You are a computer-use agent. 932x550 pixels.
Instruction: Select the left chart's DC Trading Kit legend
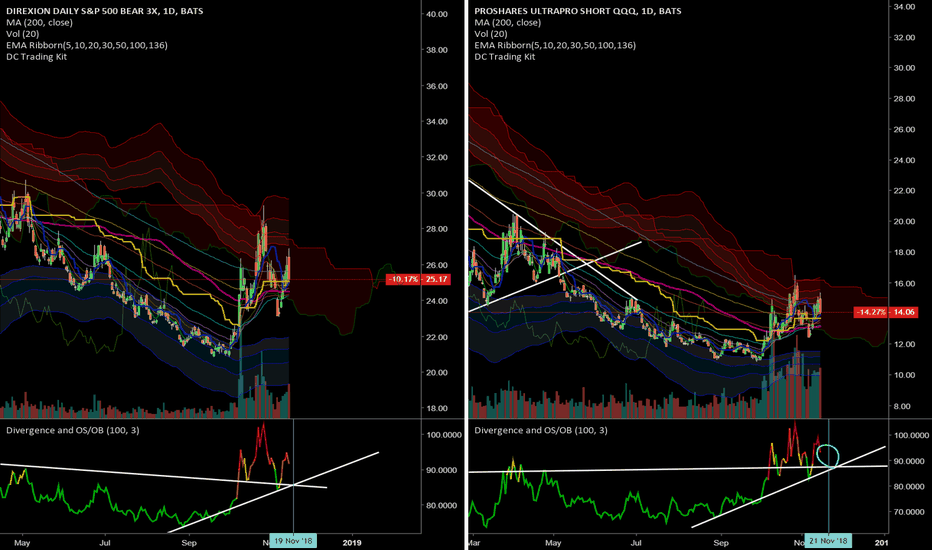36,56
